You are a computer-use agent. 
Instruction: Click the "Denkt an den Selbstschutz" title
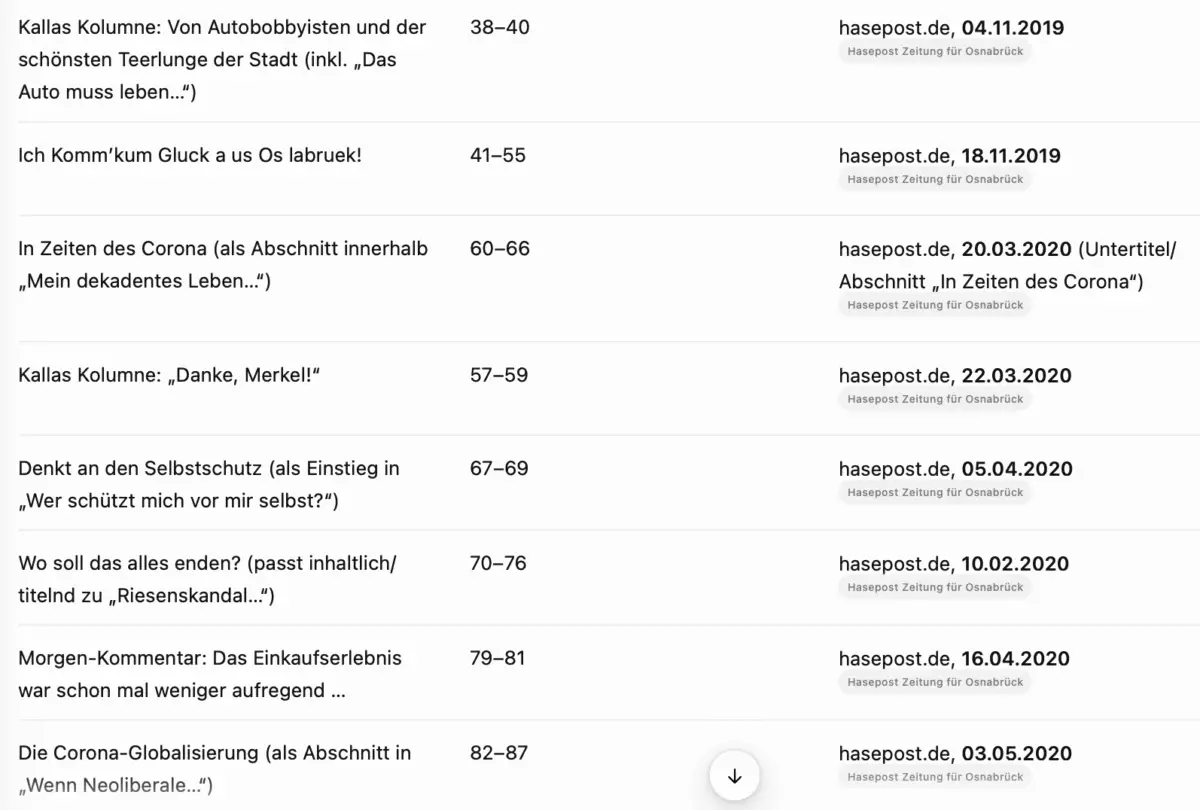click(x=207, y=468)
